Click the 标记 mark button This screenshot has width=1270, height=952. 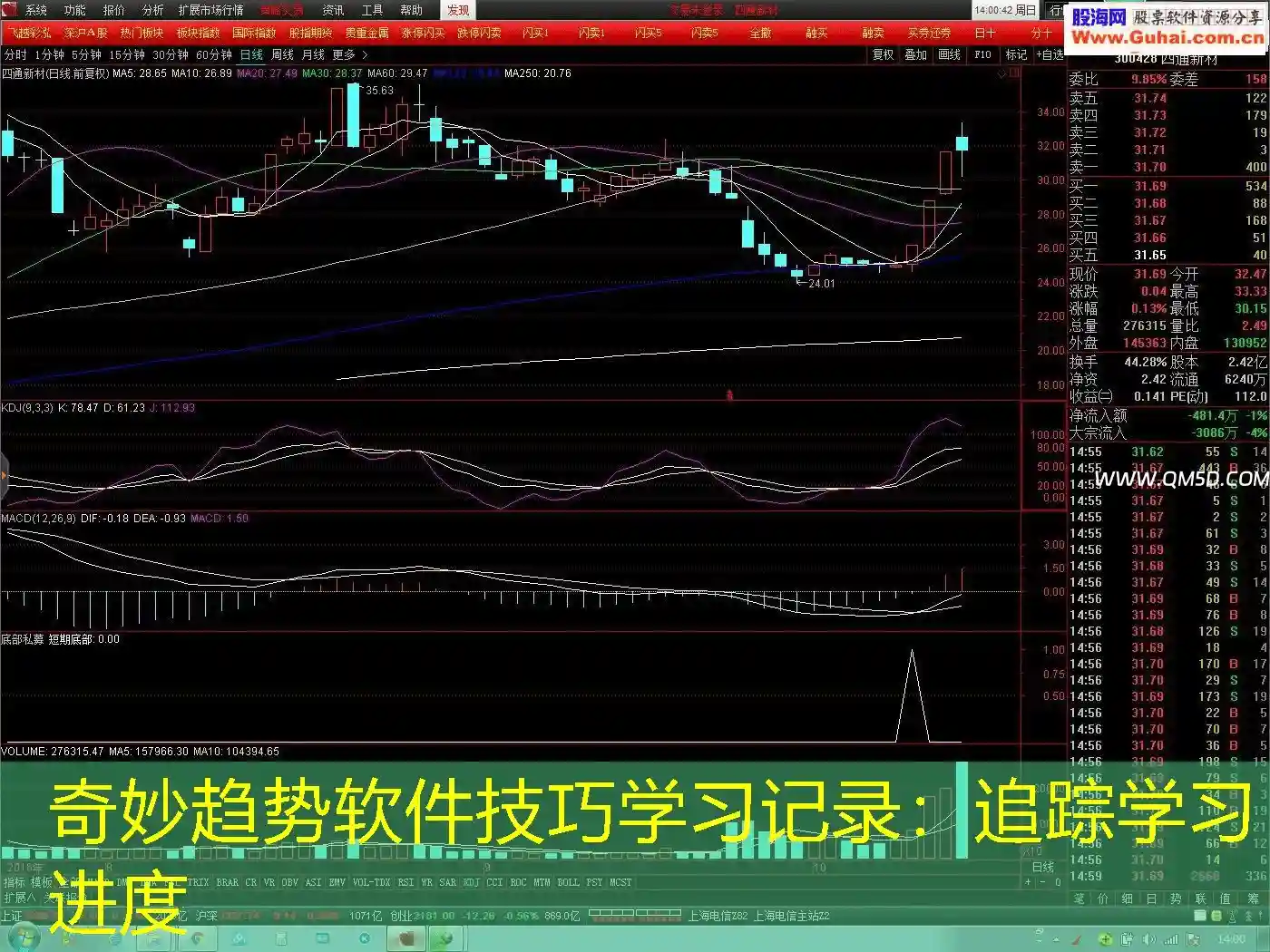1016,55
